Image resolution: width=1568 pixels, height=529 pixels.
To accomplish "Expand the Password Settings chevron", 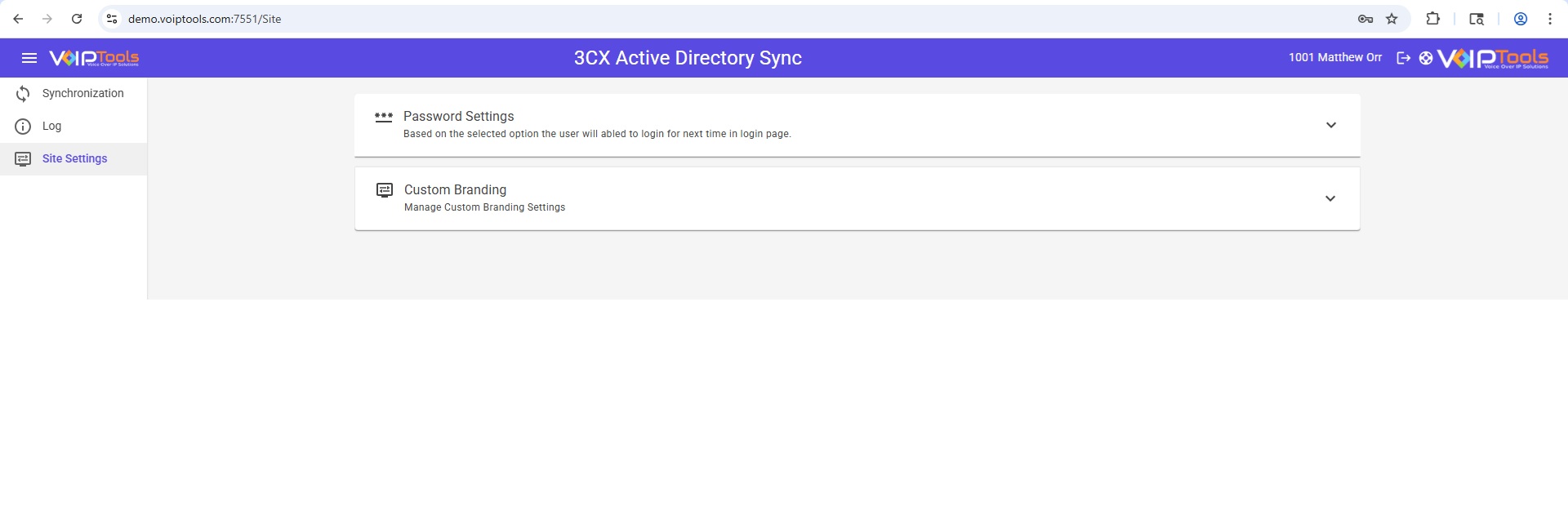I will [x=1330, y=125].
